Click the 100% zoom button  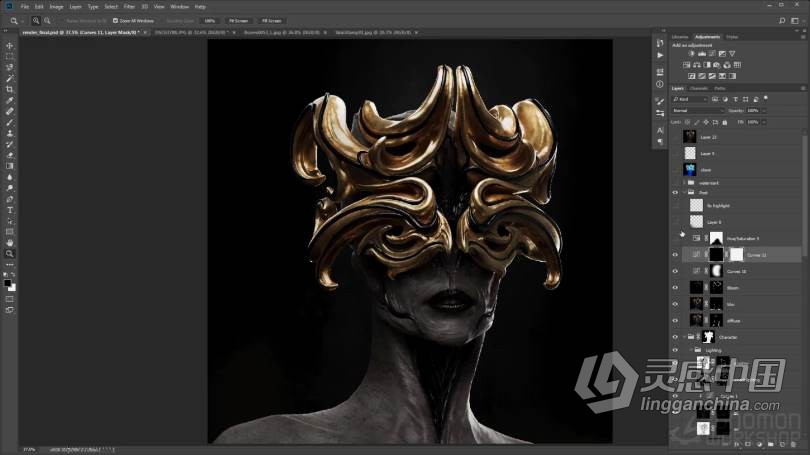pos(209,21)
